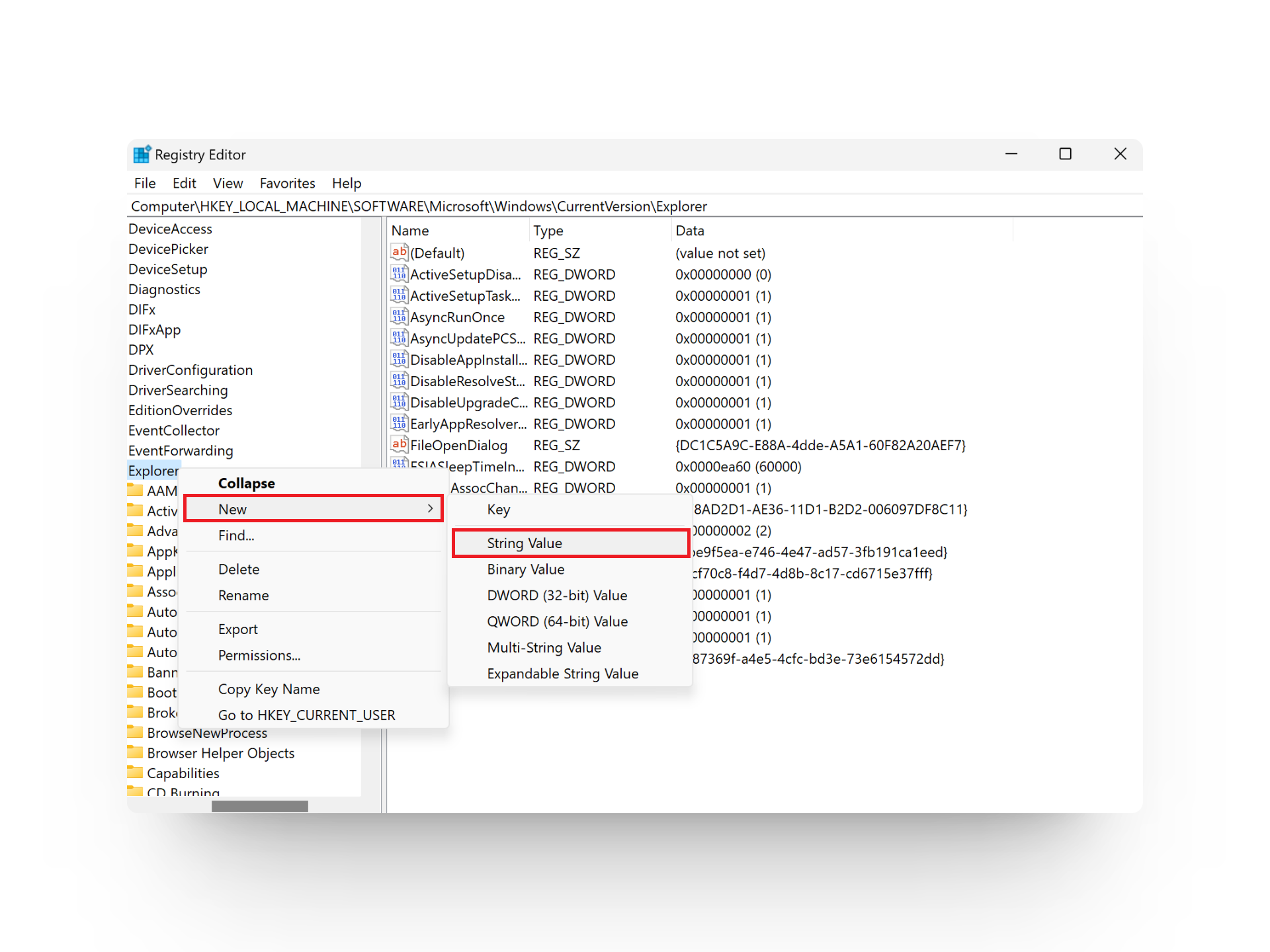Select Go to HKEY_CURRENT_USER
Viewport: 1270px width, 952px height.
306,715
